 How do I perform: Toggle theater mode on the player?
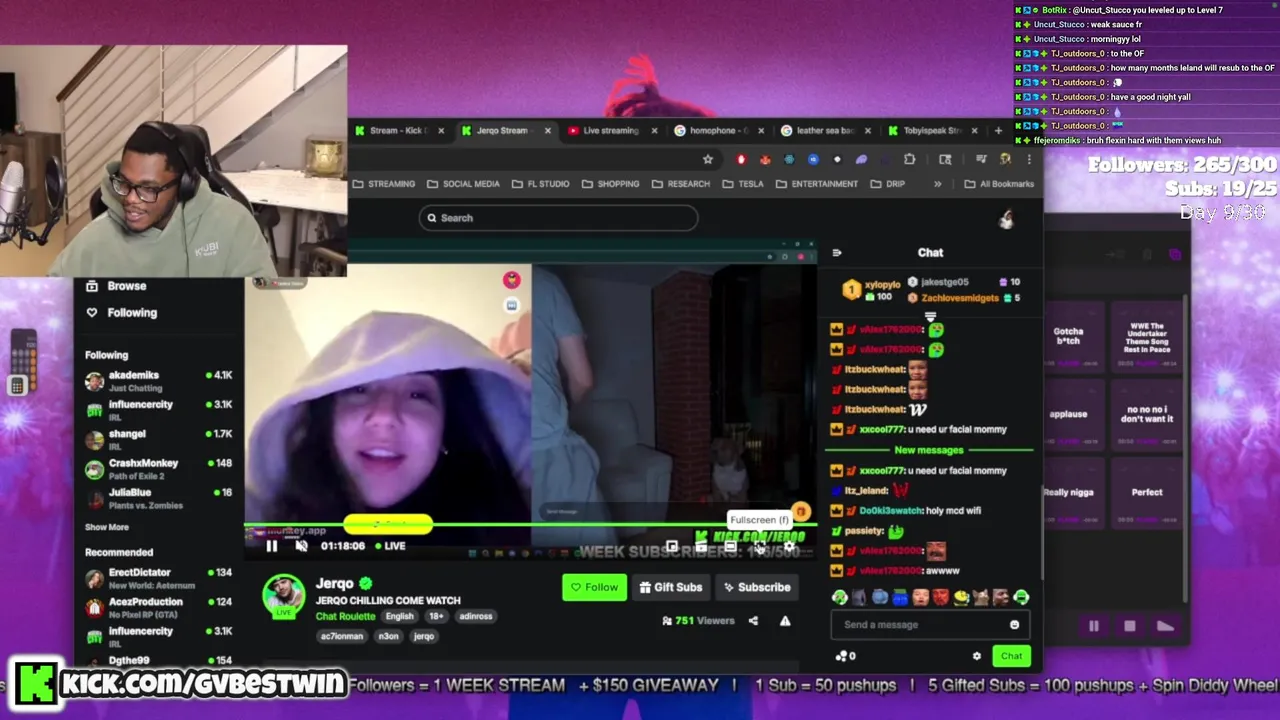pyautogui.click(x=731, y=547)
